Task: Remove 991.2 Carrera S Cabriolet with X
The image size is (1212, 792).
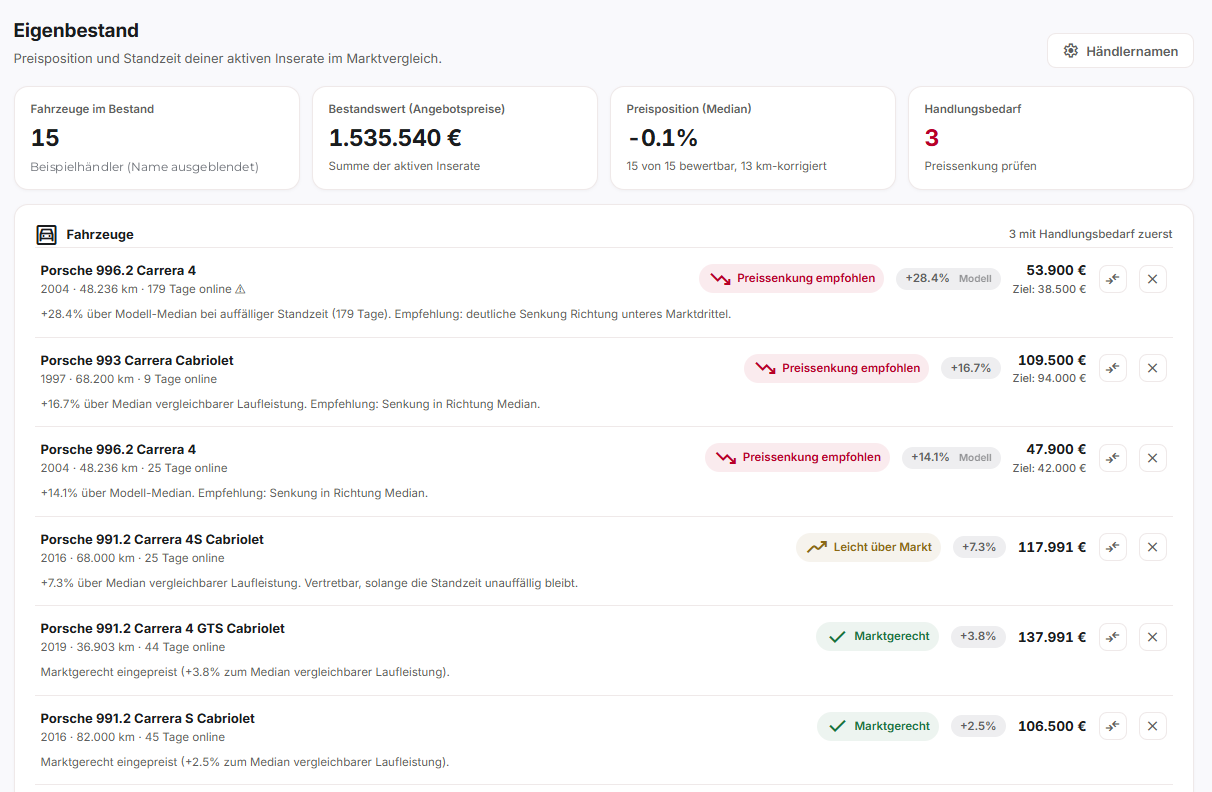Action: point(1153,726)
